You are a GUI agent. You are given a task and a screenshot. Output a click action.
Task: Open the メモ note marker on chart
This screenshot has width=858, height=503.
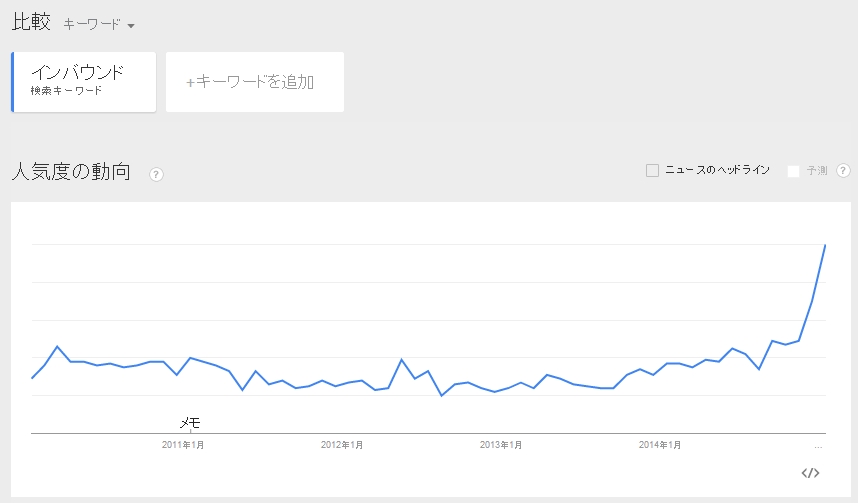coord(190,423)
